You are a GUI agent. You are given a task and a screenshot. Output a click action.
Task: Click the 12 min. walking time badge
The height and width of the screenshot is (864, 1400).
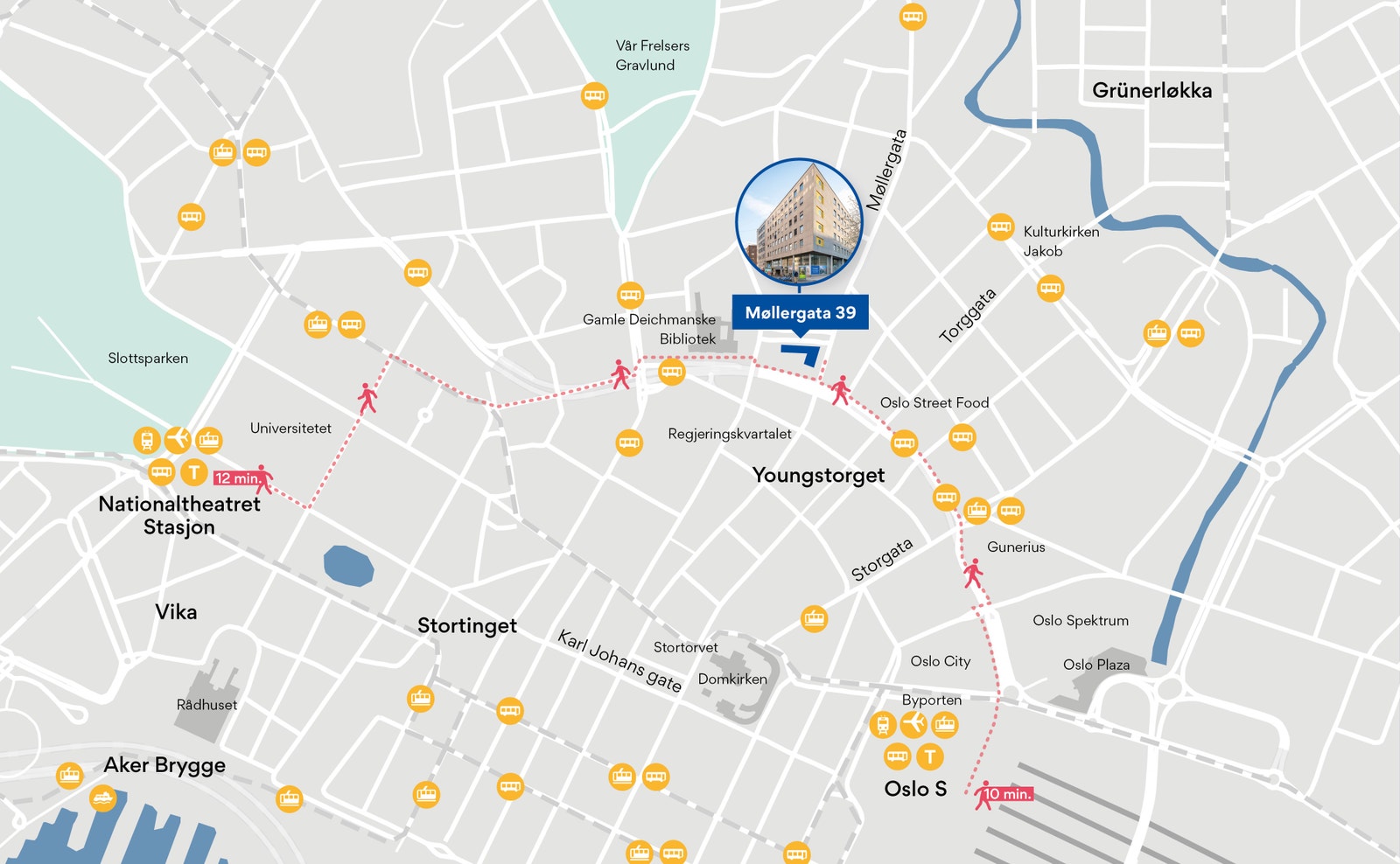(x=237, y=477)
